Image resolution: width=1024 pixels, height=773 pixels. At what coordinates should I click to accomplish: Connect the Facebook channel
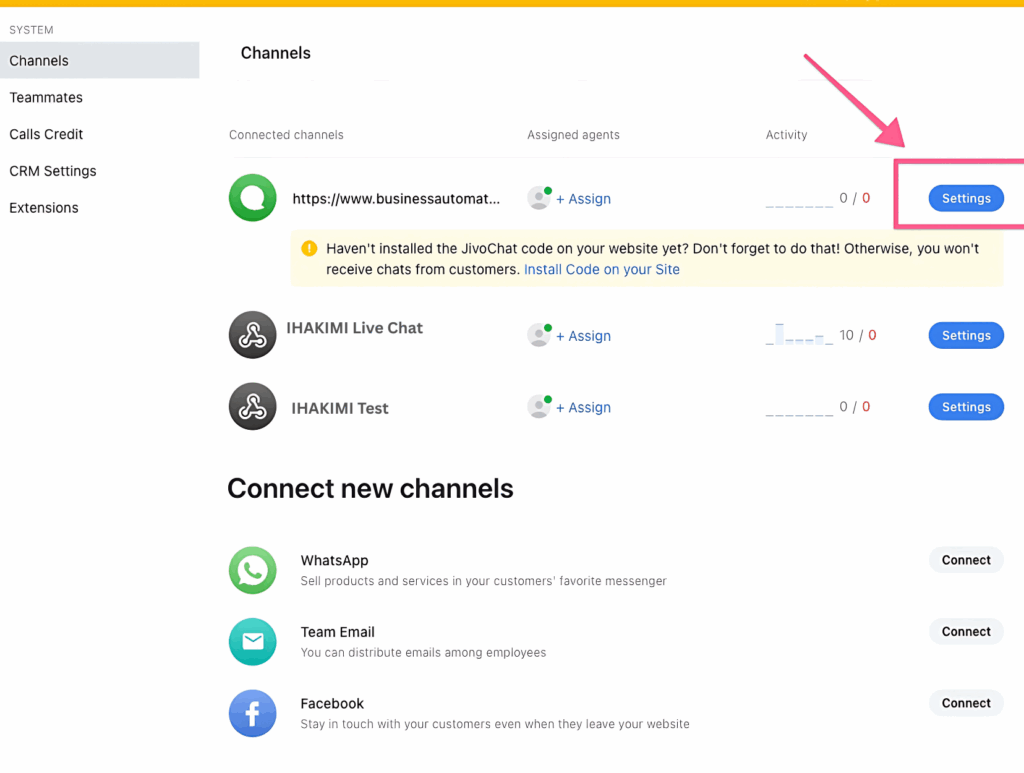pos(965,703)
